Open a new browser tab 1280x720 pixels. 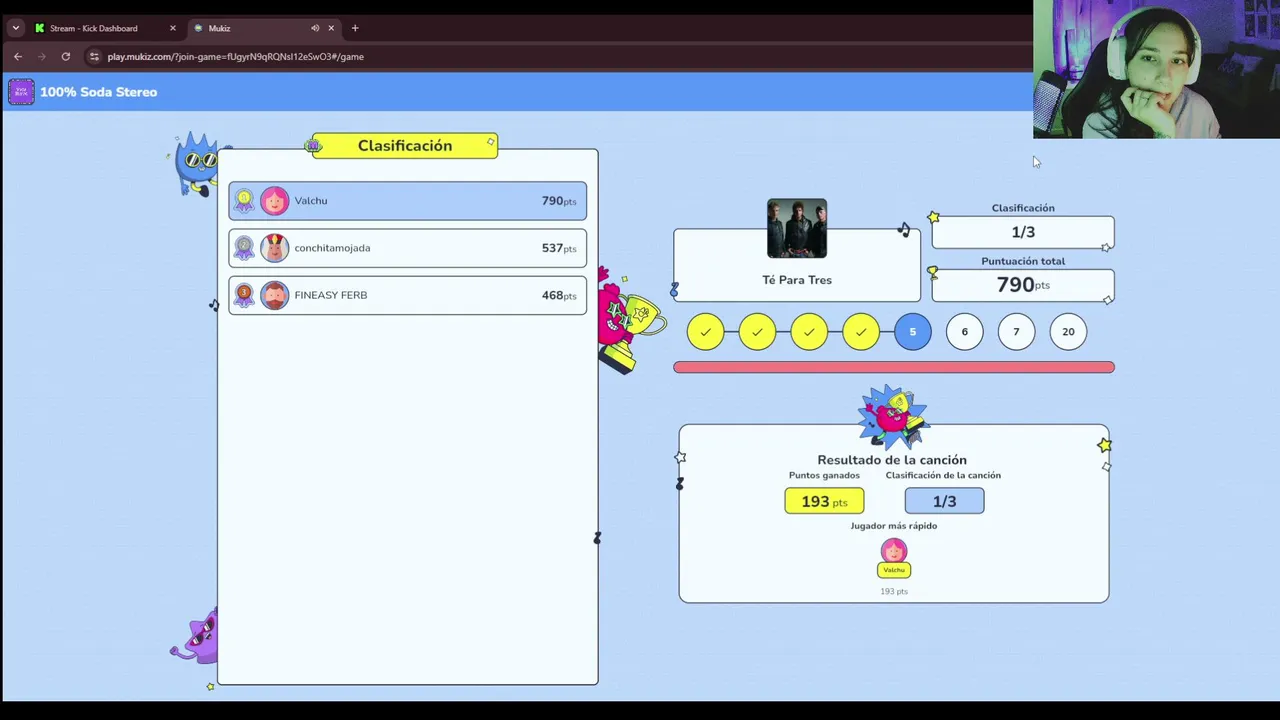coord(355,28)
